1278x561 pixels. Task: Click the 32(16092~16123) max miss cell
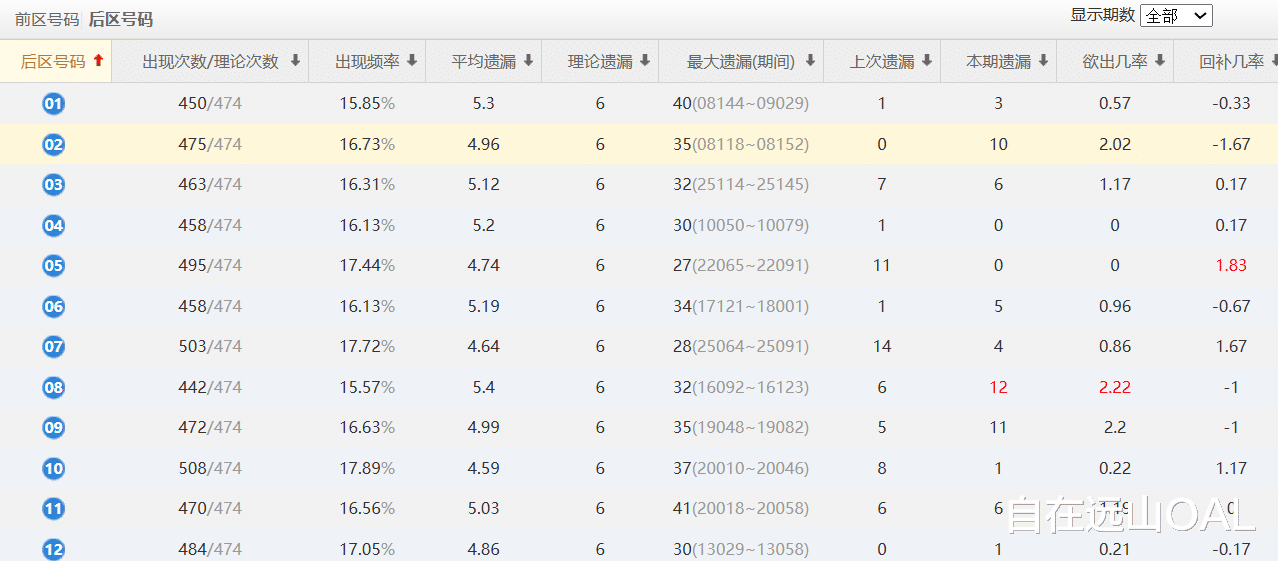pyautogui.click(x=741, y=387)
